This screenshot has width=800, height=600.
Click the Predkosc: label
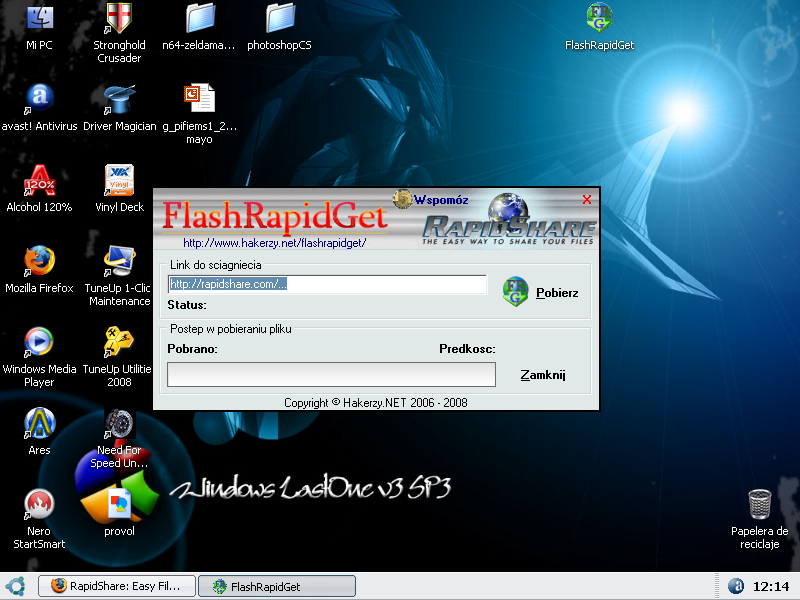[x=467, y=349]
